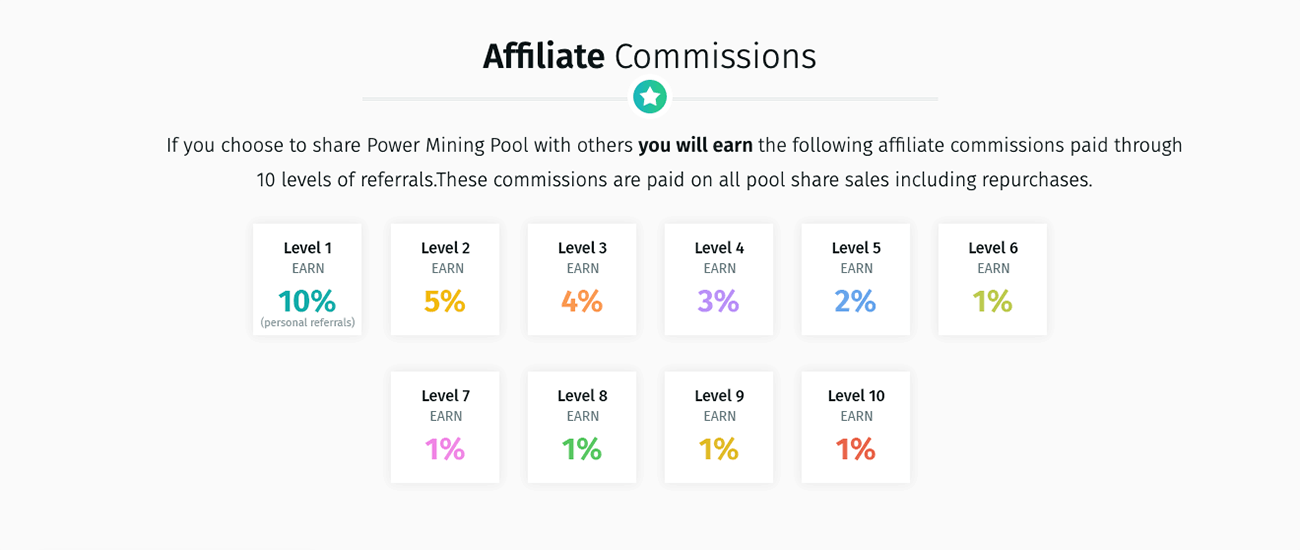Click the green star icon under heading
The image size is (1300, 550).
tap(650, 97)
